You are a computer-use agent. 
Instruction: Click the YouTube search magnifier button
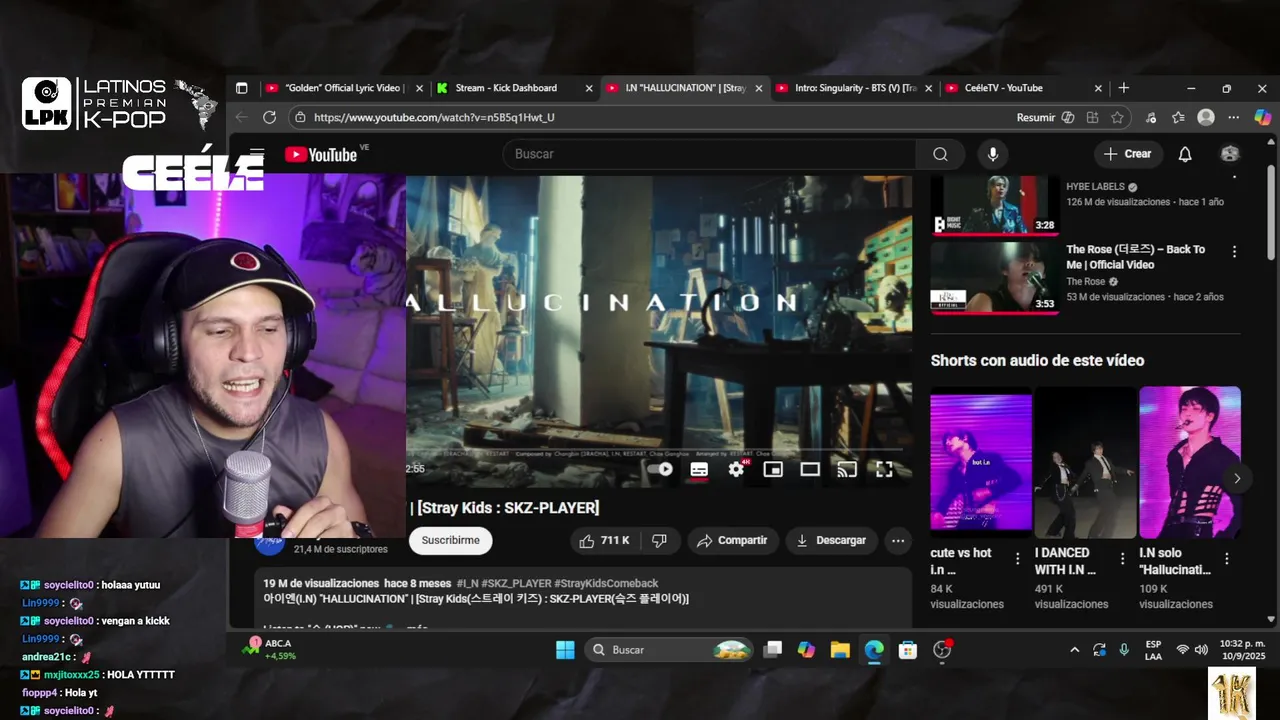(940, 154)
